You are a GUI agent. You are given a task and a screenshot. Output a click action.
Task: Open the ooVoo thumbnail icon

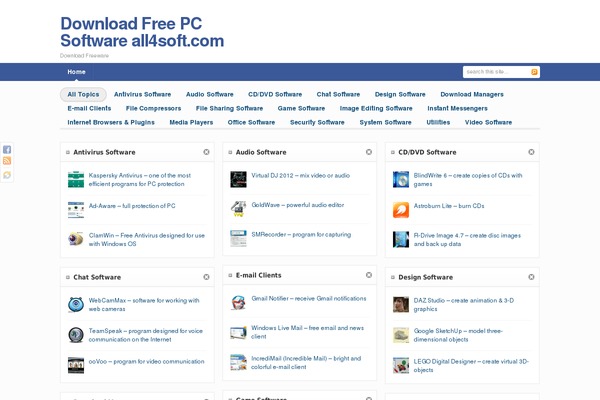coord(76,365)
